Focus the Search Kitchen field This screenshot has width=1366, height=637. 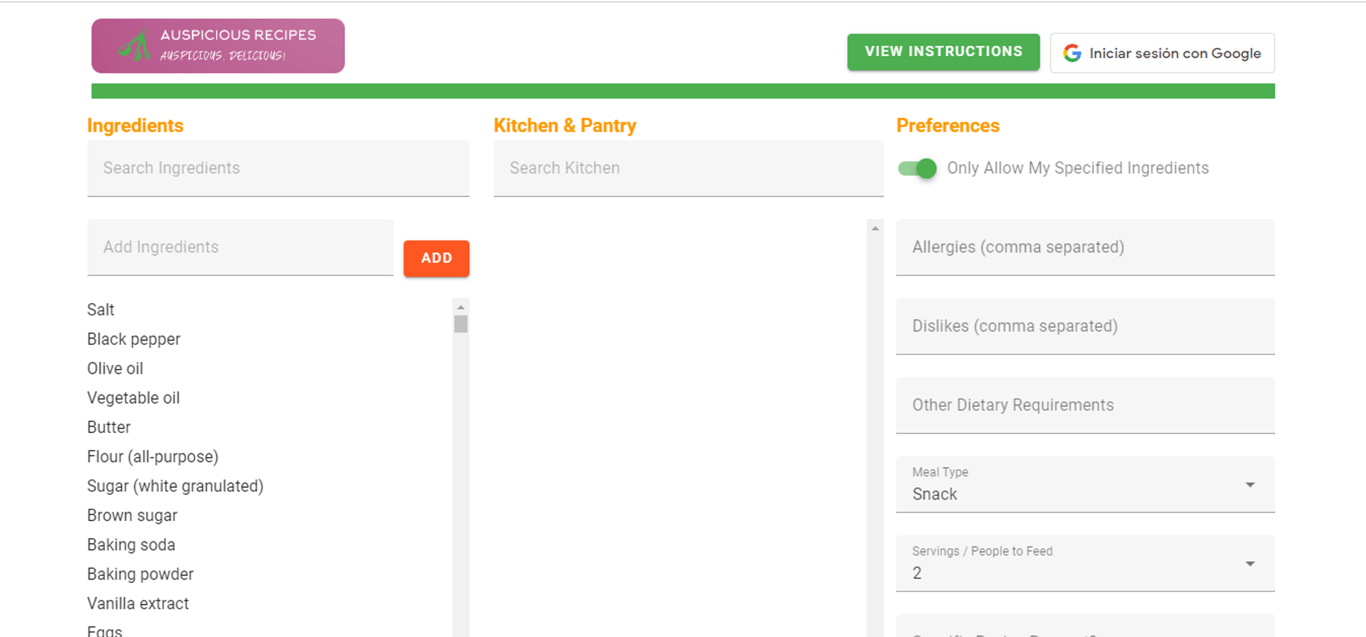click(x=688, y=168)
